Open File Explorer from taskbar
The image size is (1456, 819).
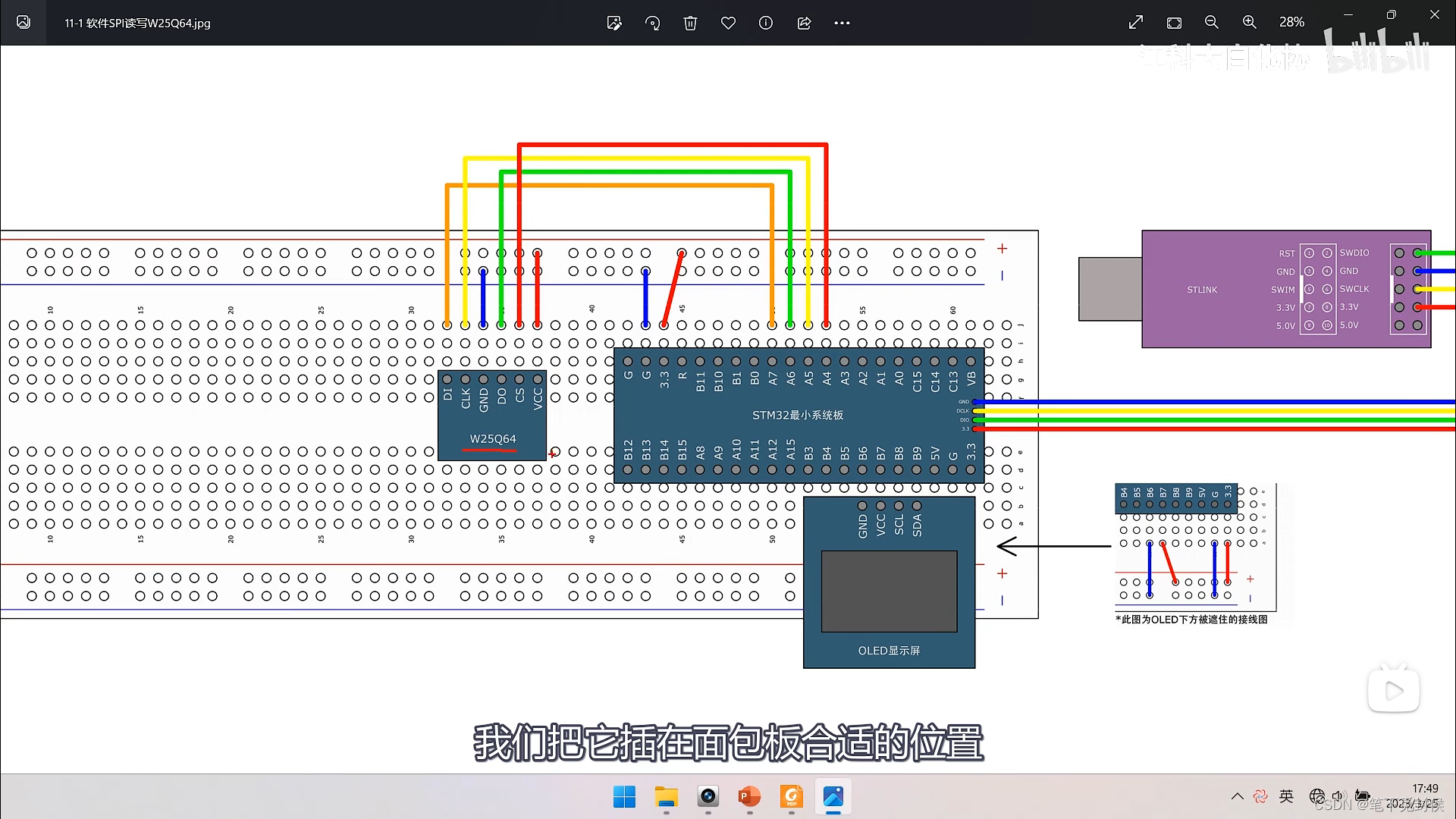(x=667, y=797)
